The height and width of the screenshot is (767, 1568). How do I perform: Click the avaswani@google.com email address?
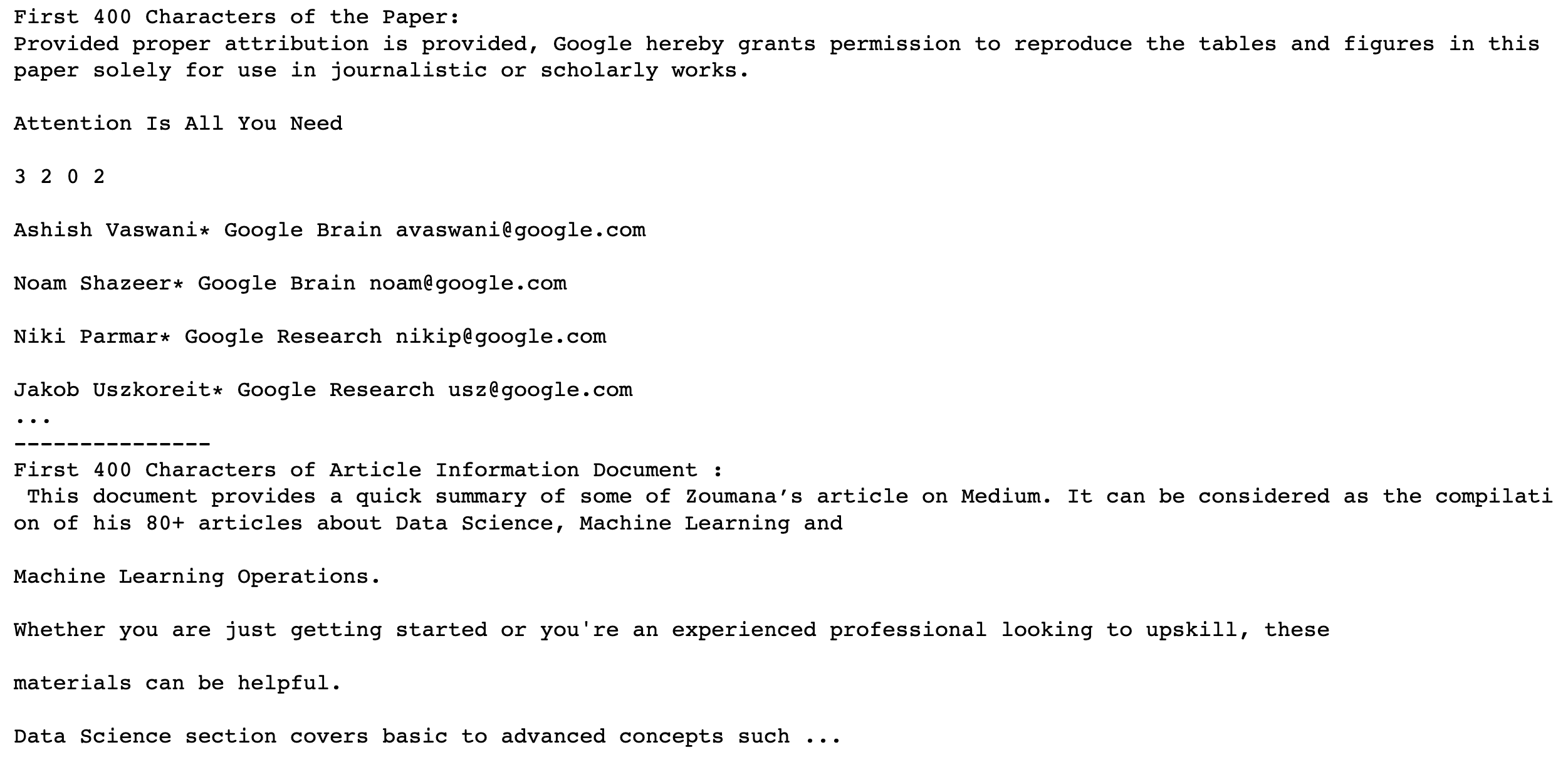520,230
